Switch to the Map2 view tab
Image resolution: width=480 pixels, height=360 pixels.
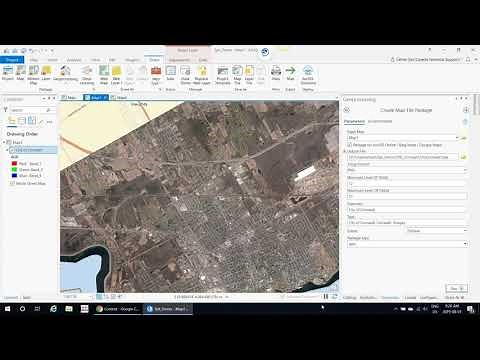coord(119,98)
